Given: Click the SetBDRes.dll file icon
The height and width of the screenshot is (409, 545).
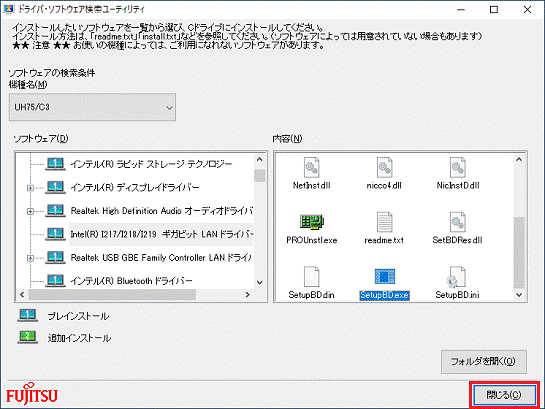Looking at the screenshot, I should click(457, 222).
